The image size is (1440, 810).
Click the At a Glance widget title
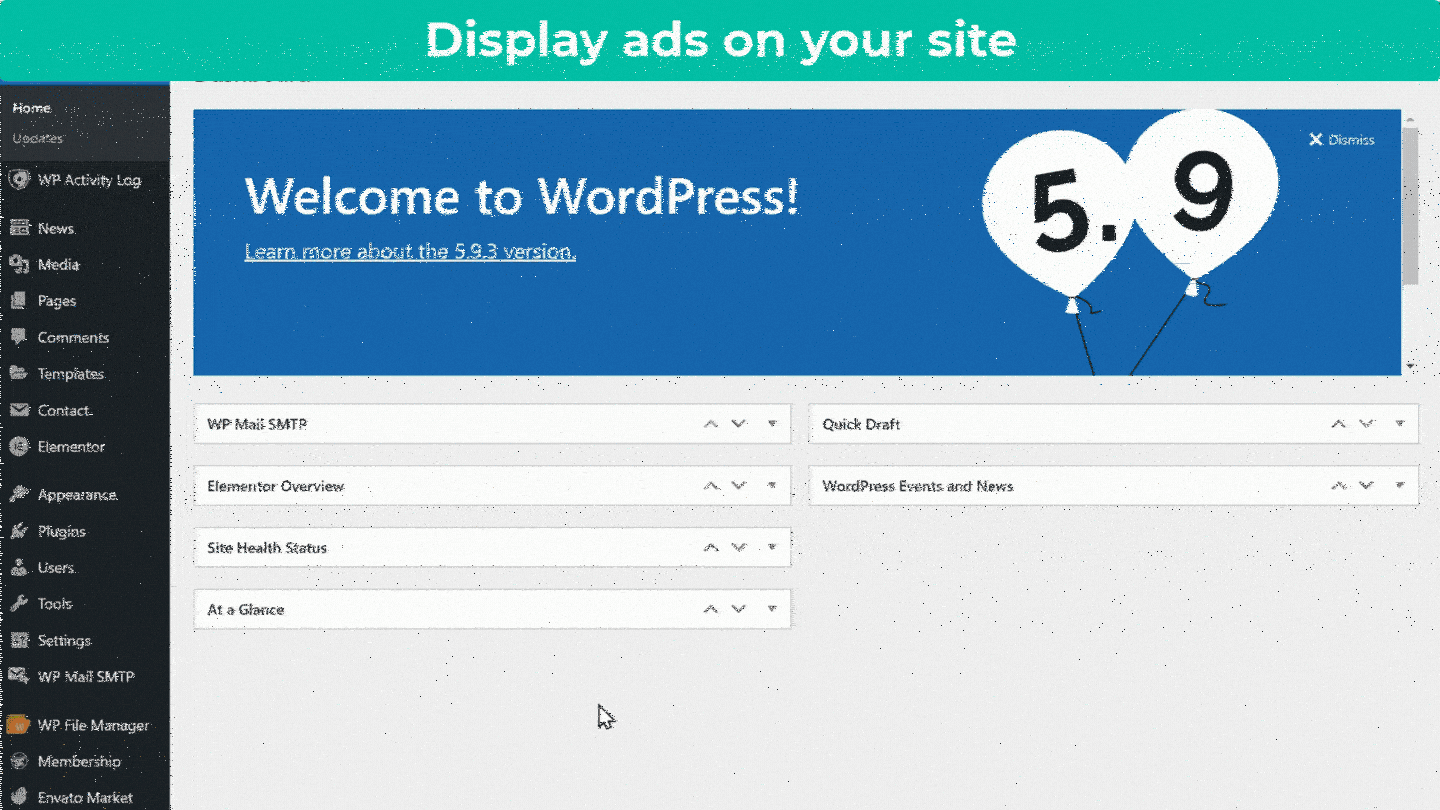tap(246, 609)
